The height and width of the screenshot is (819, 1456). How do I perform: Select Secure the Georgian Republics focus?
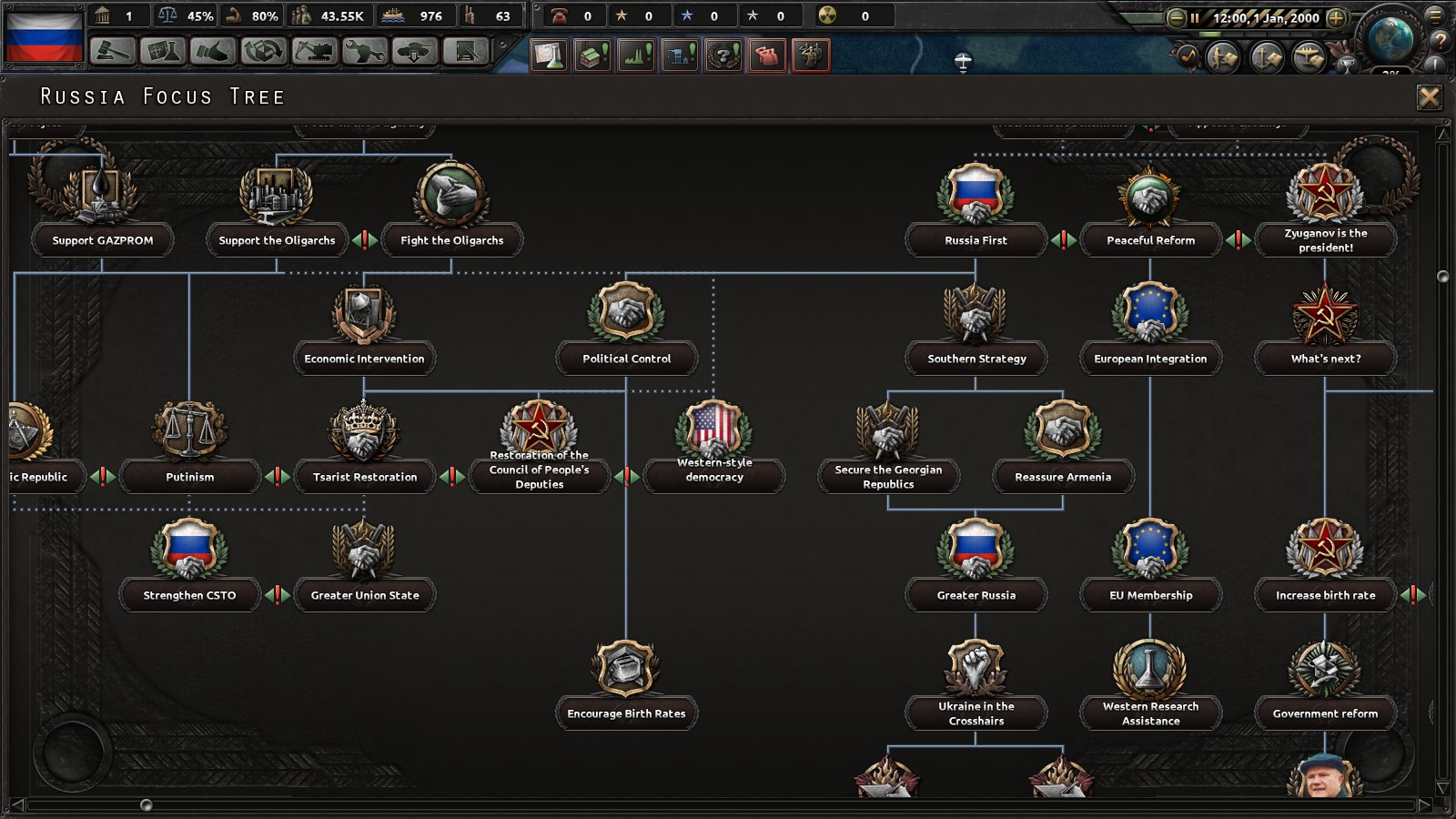pyautogui.click(x=888, y=477)
